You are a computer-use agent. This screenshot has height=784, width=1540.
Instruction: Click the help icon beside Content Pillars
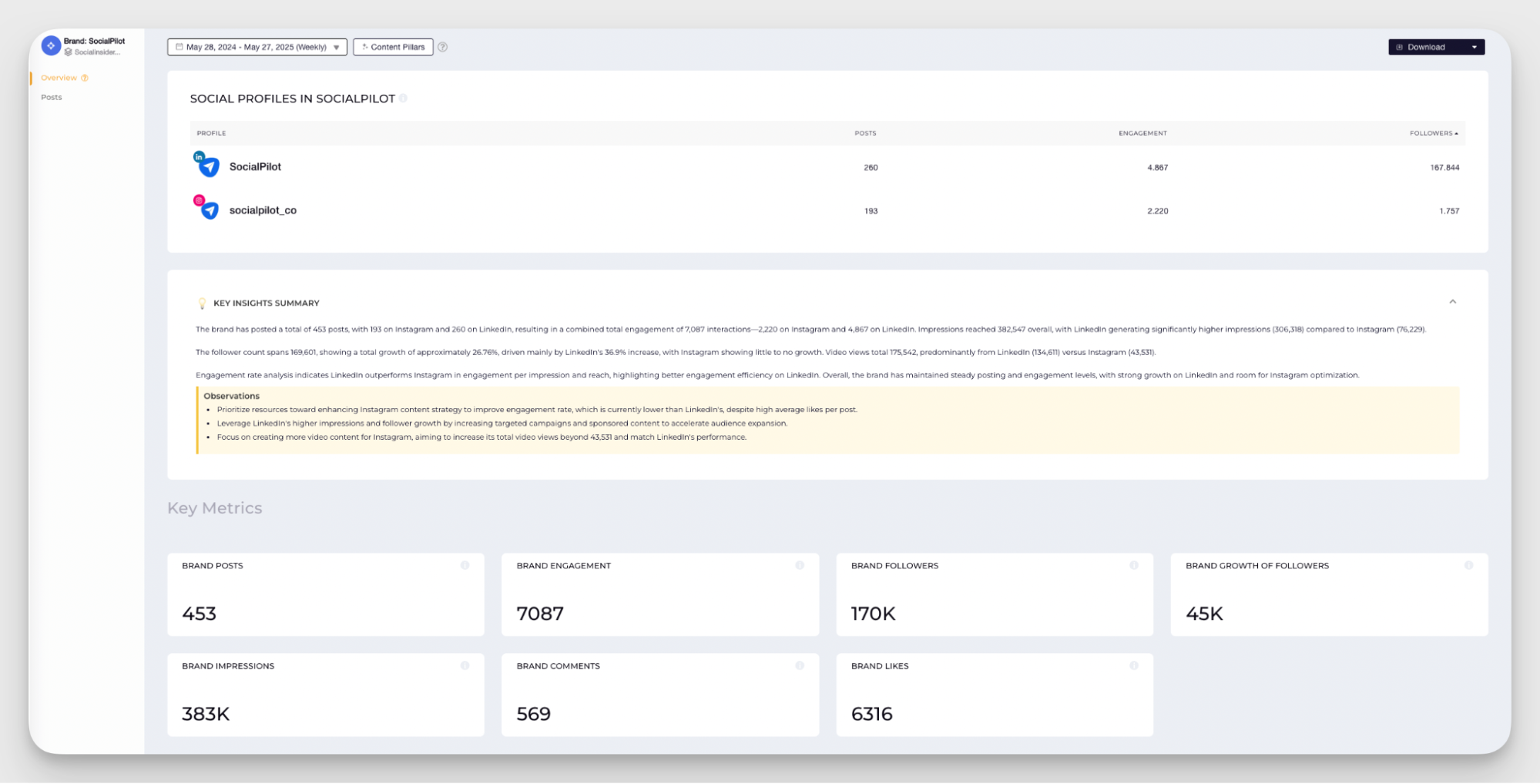pyautogui.click(x=443, y=47)
